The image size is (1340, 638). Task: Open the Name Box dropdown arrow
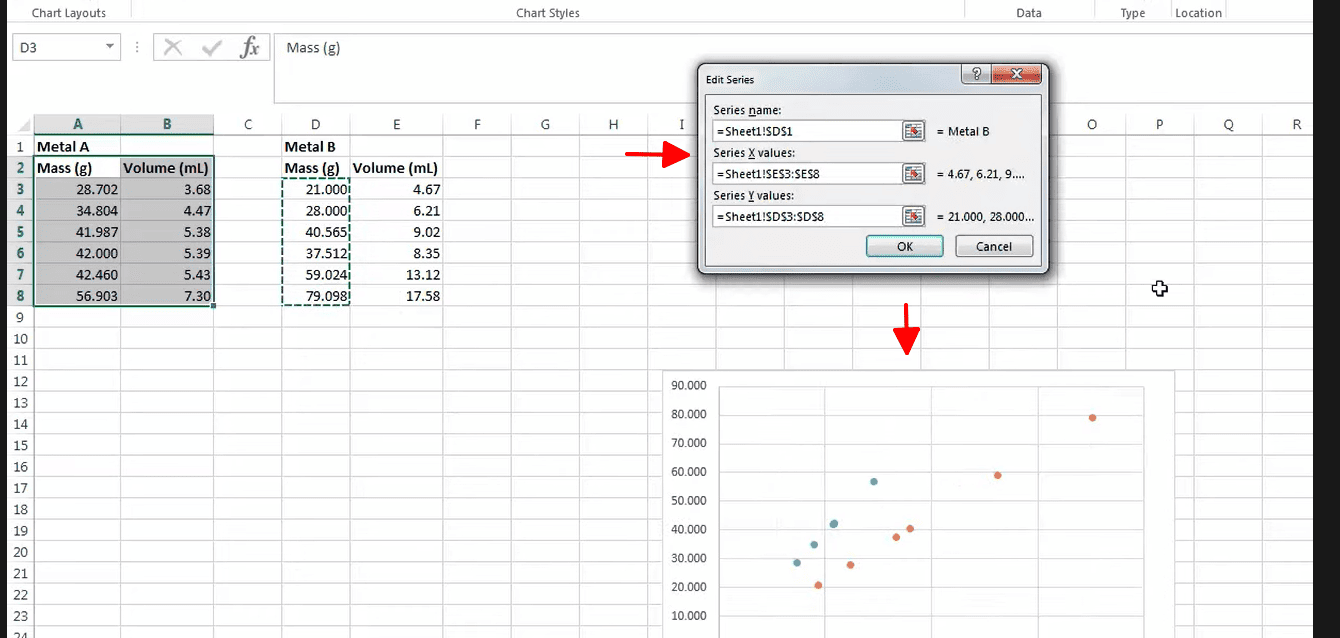tap(109, 47)
